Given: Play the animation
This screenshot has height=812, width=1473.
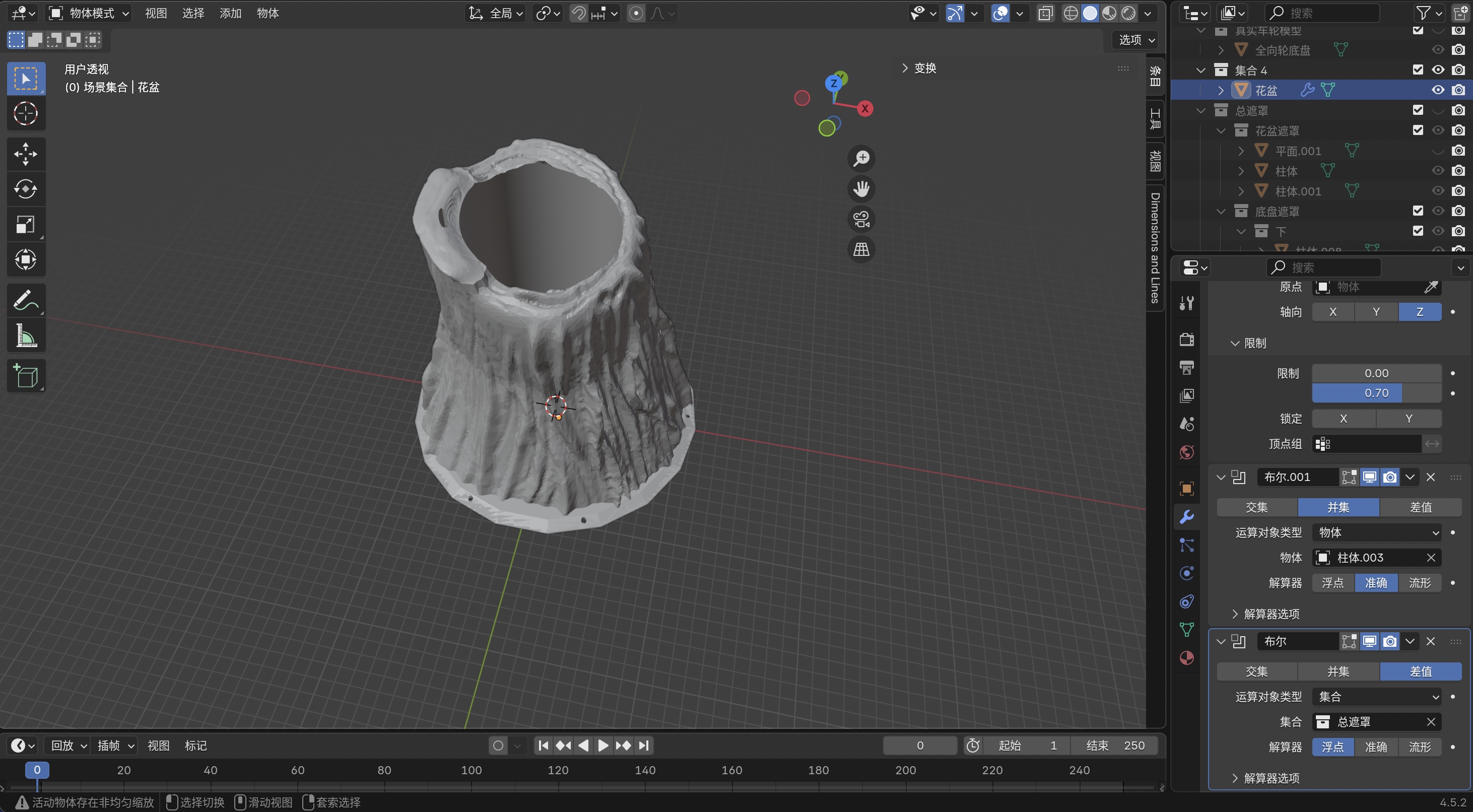Looking at the screenshot, I should 602,745.
